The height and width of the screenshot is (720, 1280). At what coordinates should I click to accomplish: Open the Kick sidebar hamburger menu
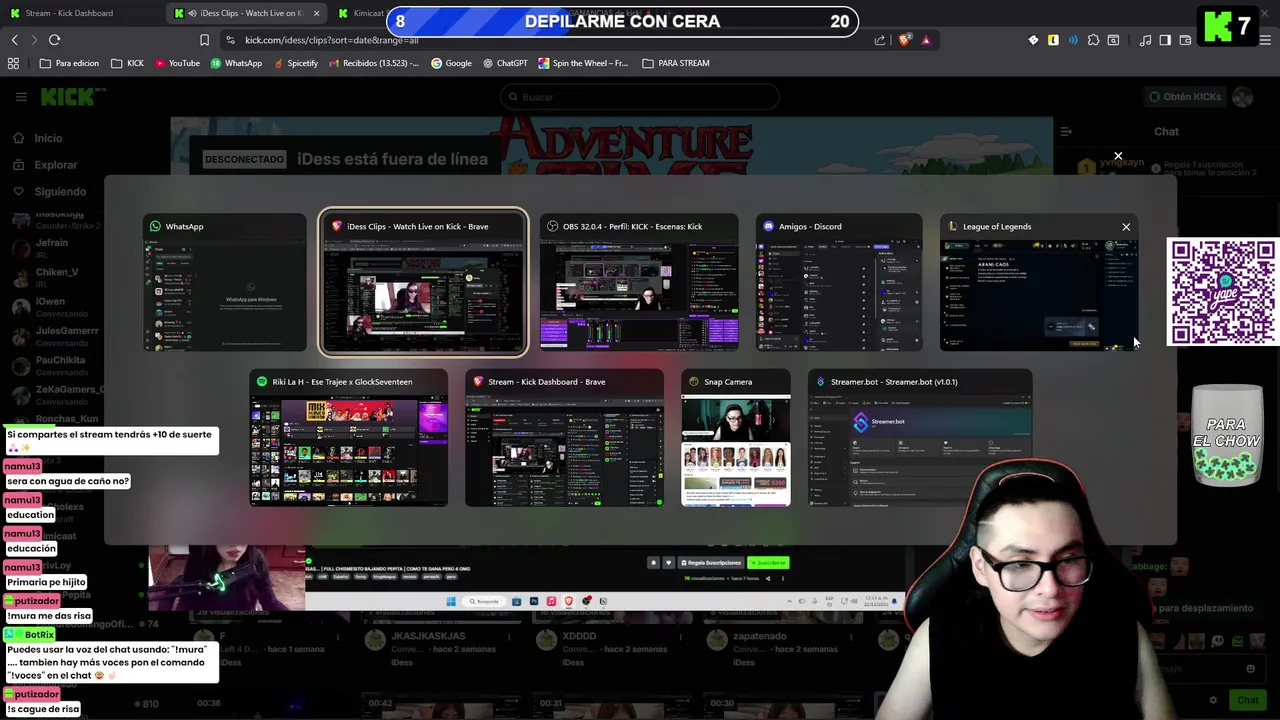coord(21,97)
